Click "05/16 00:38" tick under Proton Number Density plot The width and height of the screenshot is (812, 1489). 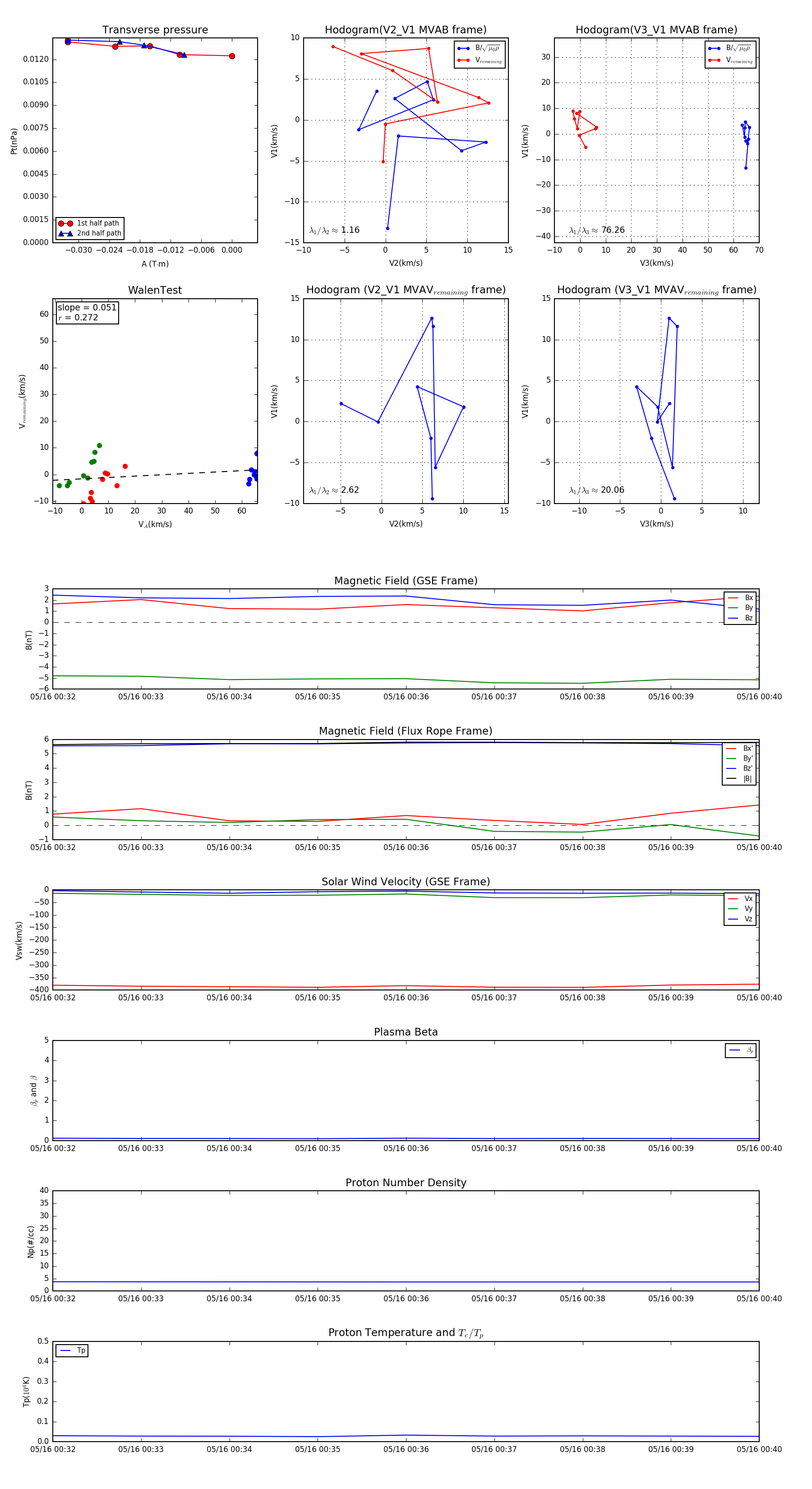[x=582, y=1299]
